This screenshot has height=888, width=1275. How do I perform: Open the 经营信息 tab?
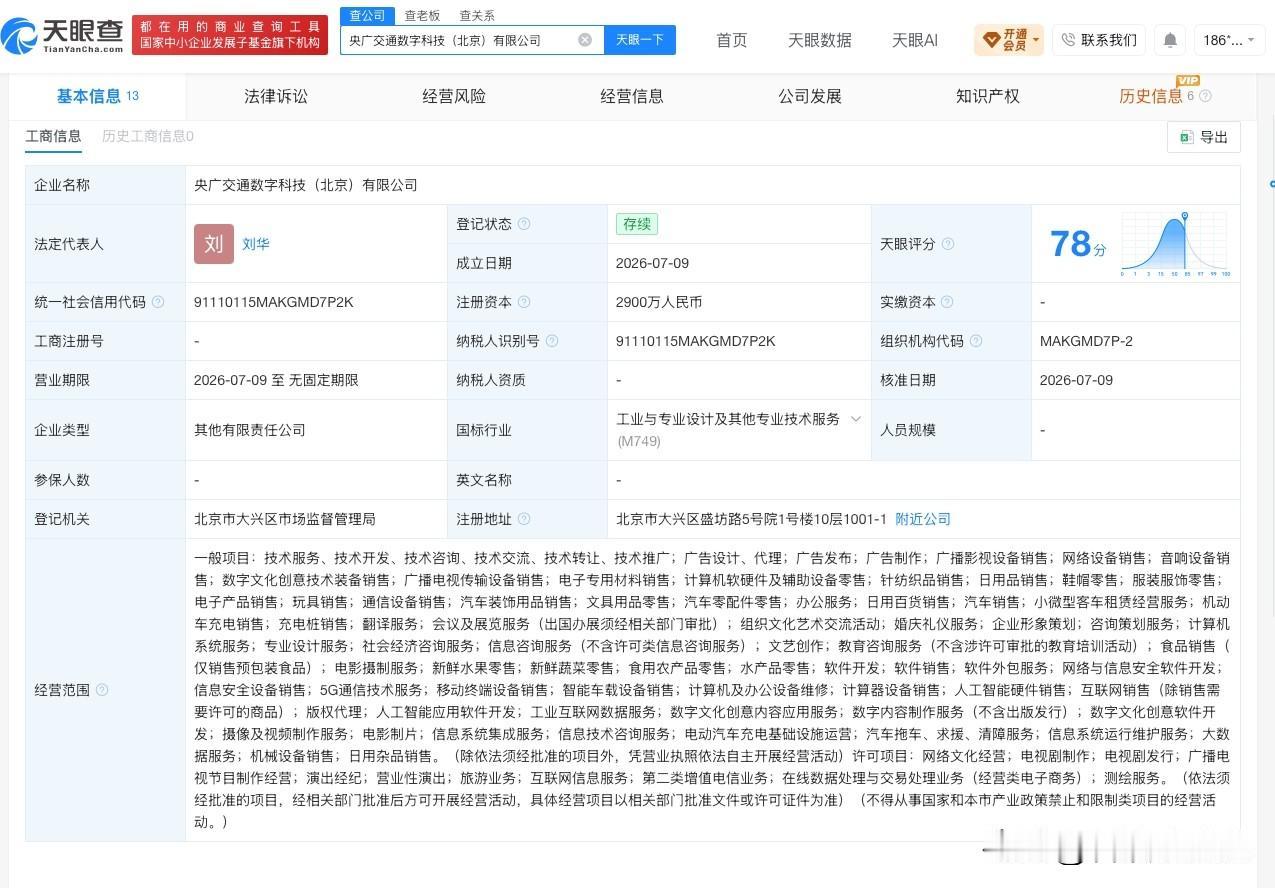[632, 96]
